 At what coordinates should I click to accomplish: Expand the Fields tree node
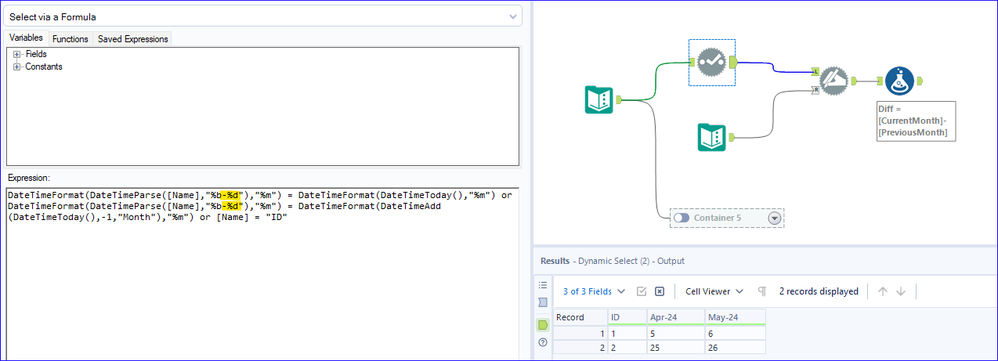point(17,54)
